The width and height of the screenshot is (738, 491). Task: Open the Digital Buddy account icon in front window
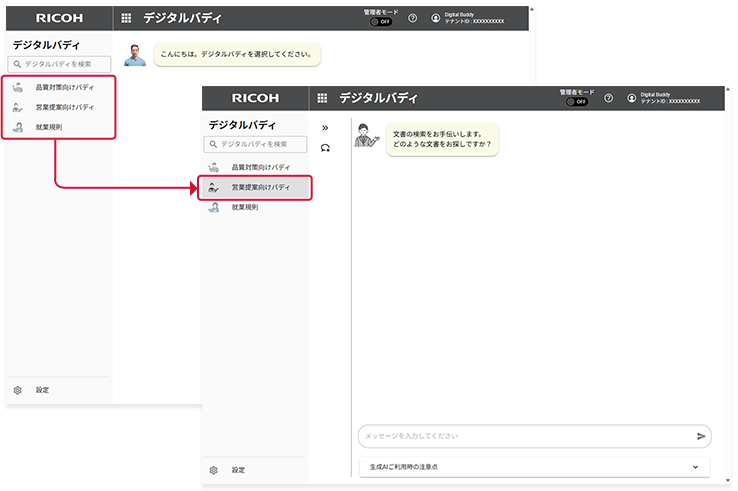point(631,98)
